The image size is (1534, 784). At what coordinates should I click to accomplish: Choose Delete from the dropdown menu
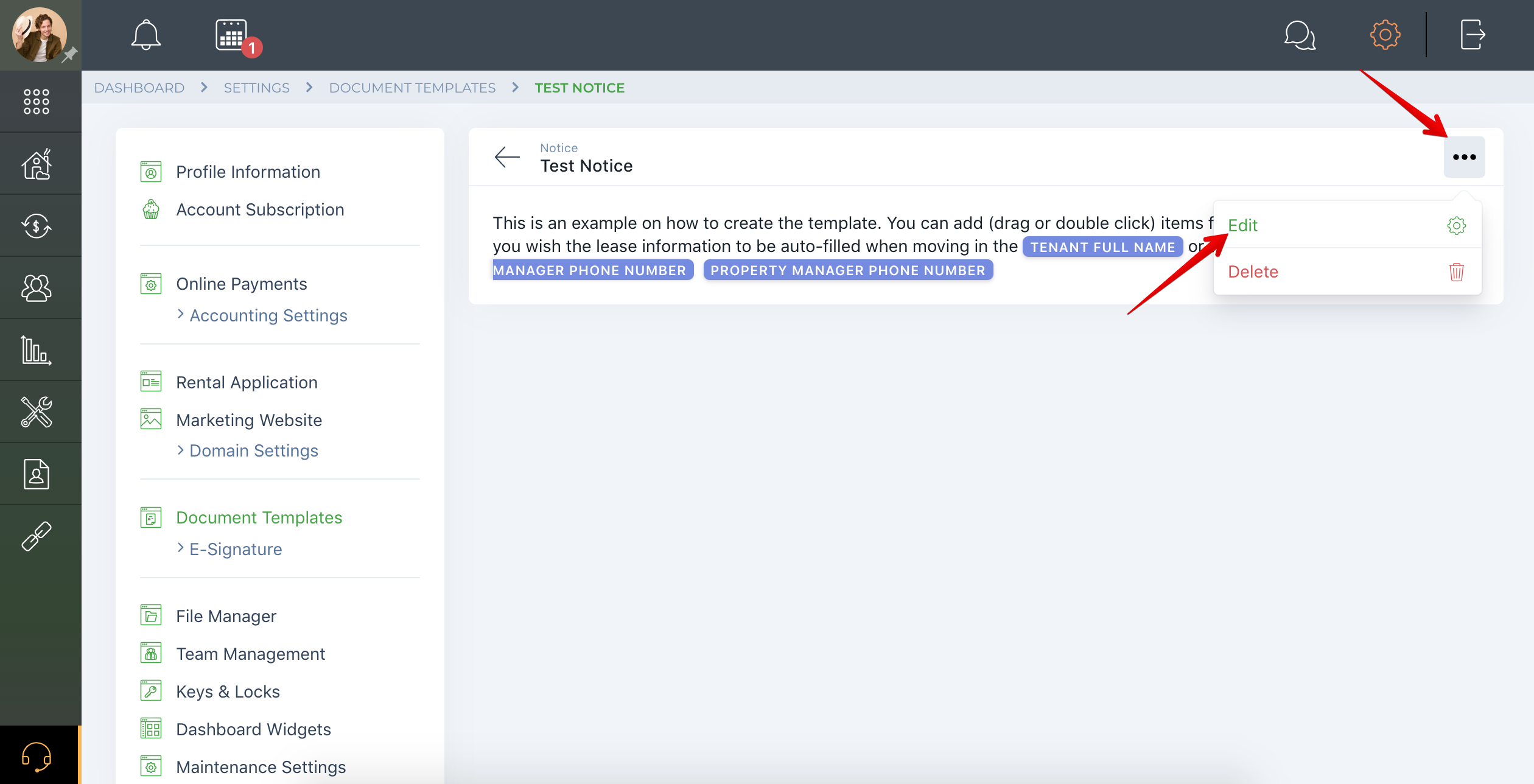click(1347, 271)
